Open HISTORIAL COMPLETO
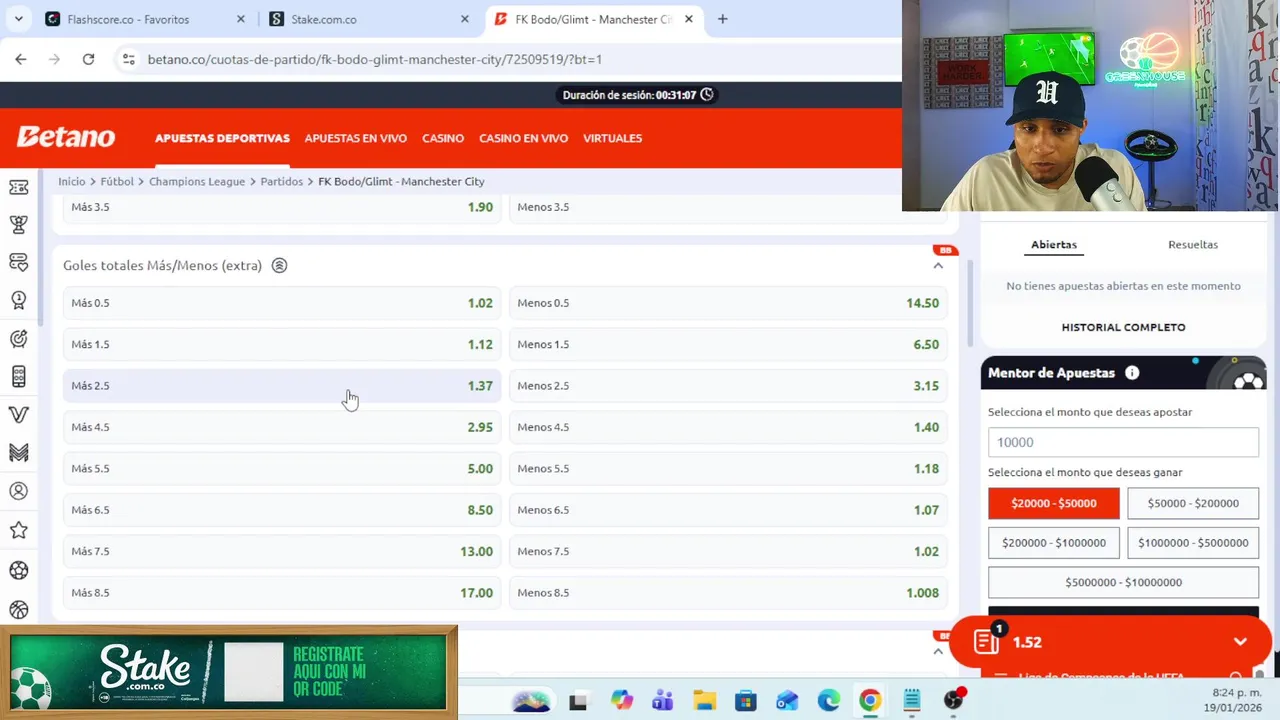This screenshot has height=720, width=1280. 1123,327
